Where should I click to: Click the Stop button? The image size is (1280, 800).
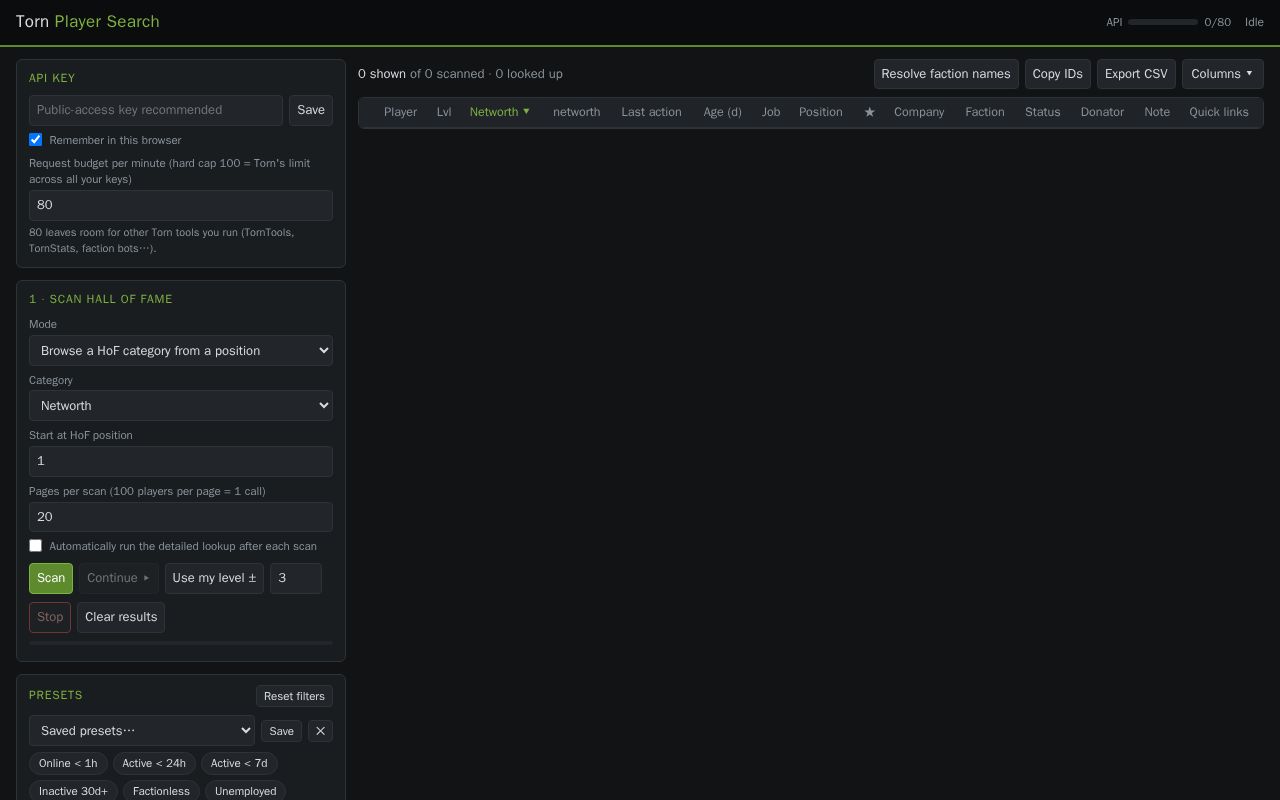point(50,617)
